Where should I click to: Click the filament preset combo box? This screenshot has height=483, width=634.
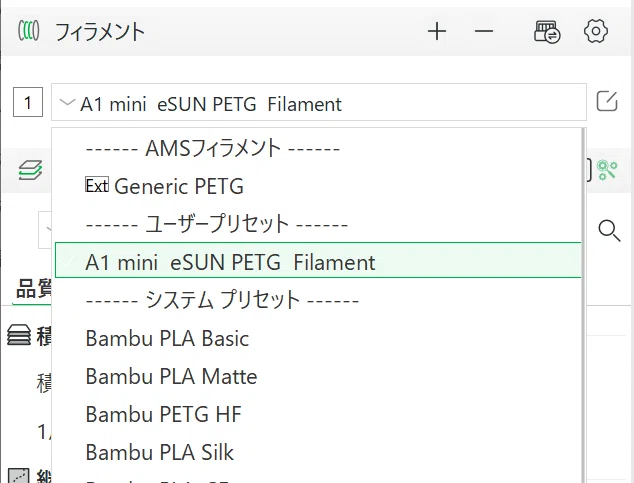319,102
